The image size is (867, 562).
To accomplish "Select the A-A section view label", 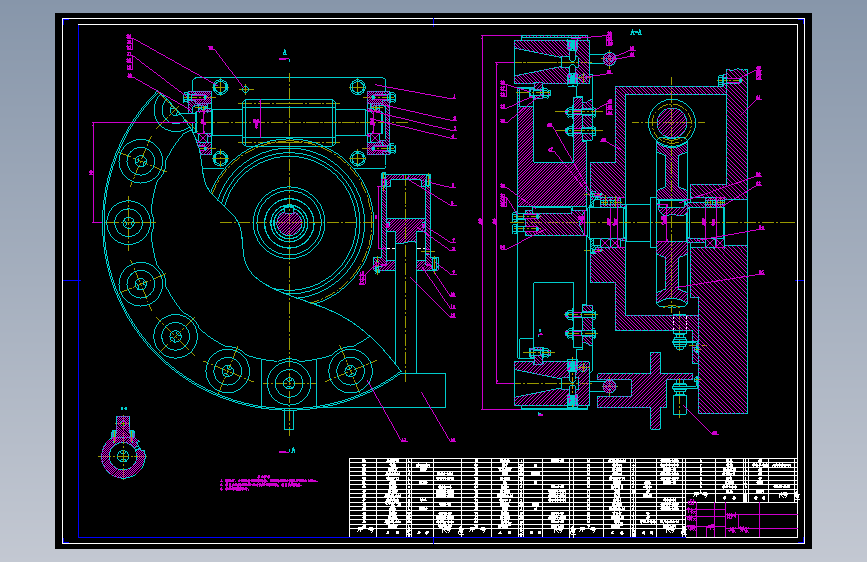I will click(x=636, y=33).
